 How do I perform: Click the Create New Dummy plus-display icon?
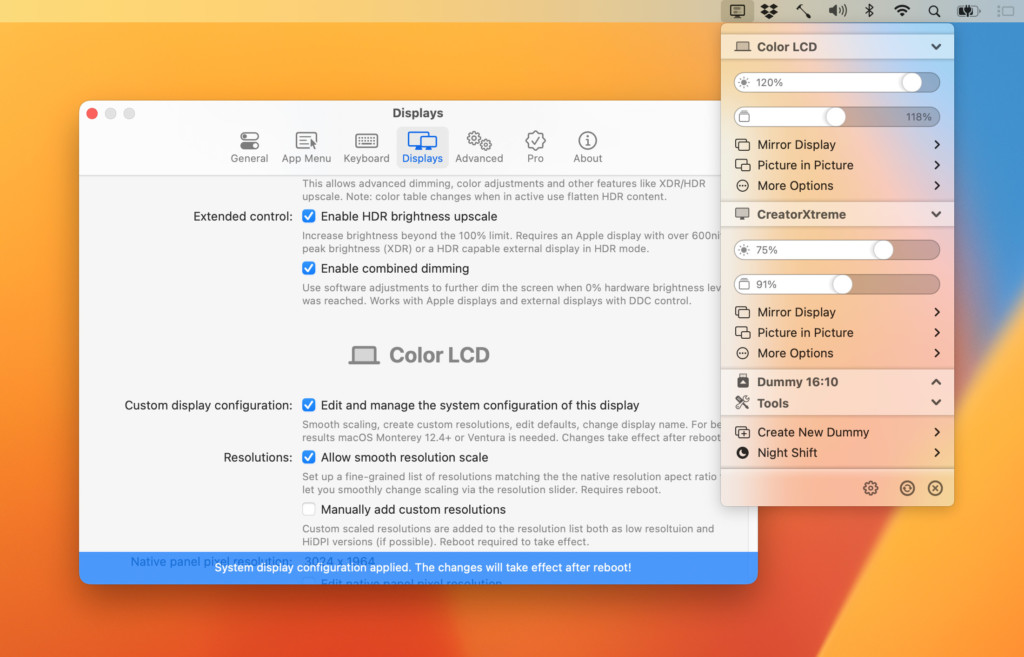[x=743, y=432]
